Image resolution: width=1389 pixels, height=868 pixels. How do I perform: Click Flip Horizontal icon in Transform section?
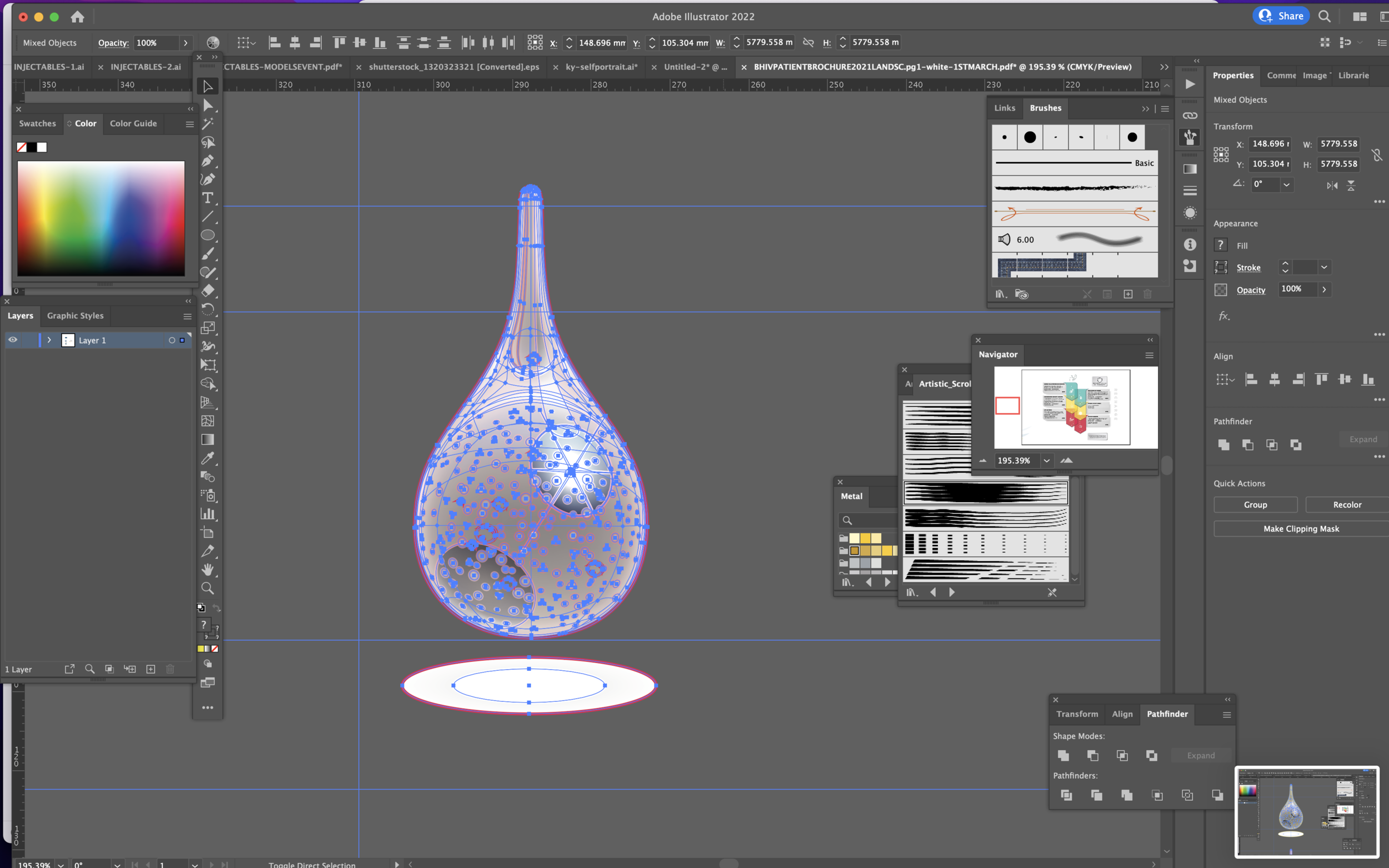point(1332,185)
